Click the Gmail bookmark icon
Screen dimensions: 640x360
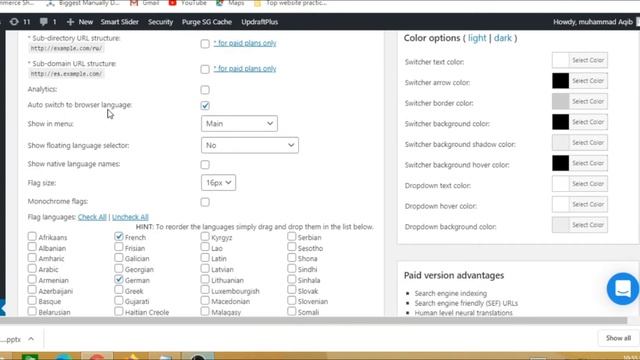134,3
